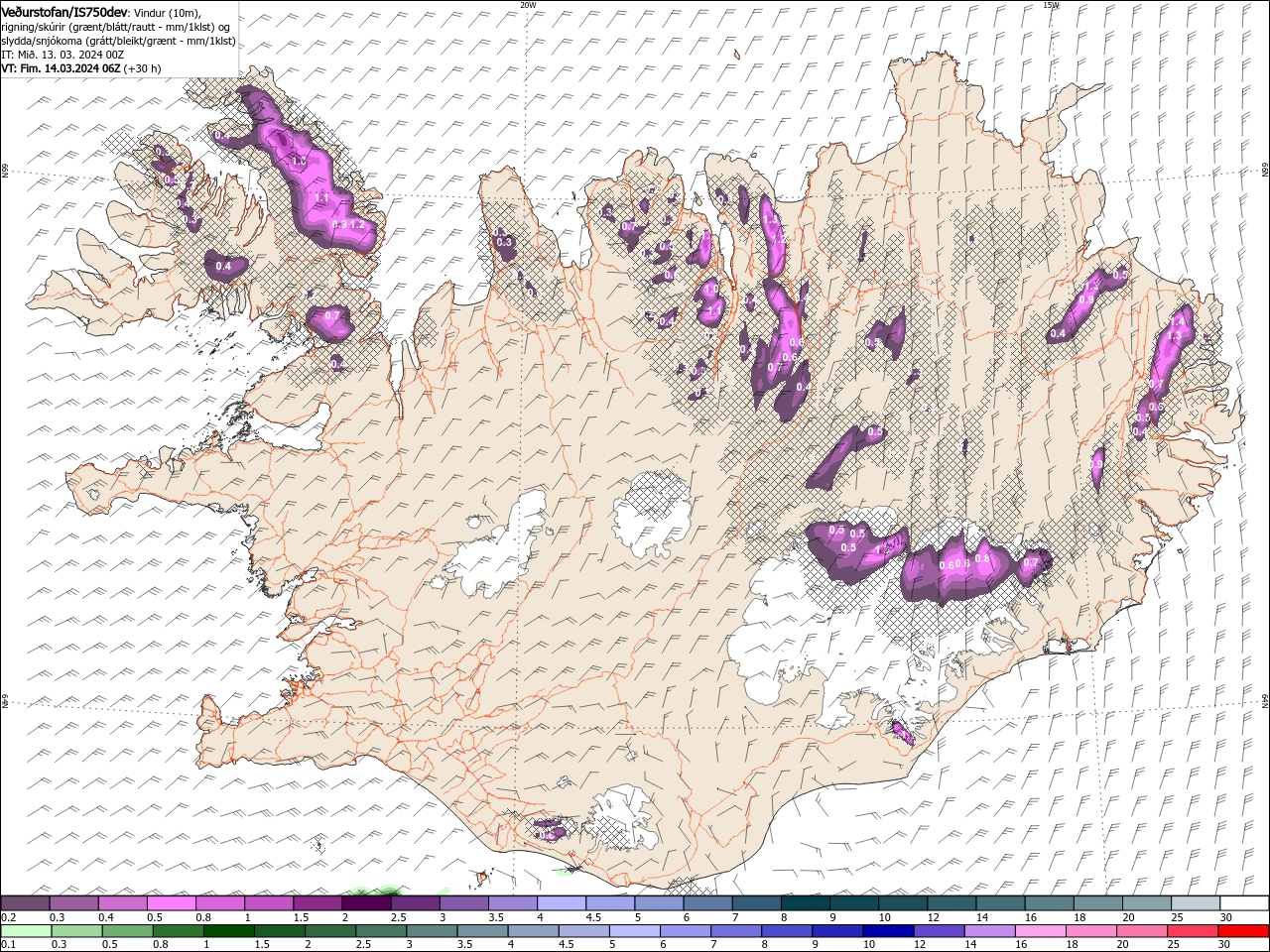Select upper legend bright pink swatch at 0.5
1270x952 pixels.
coord(171,903)
